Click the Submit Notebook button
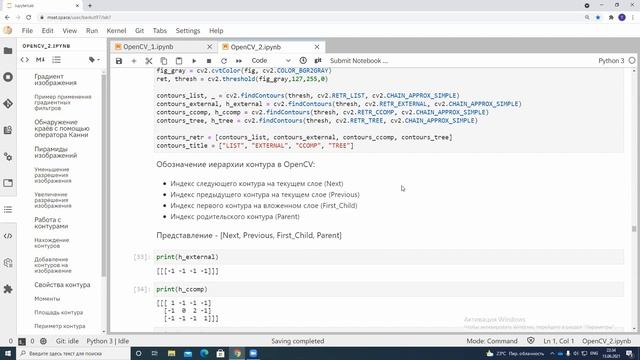This screenshot has width=640, height=360. [x=359, y=60]
